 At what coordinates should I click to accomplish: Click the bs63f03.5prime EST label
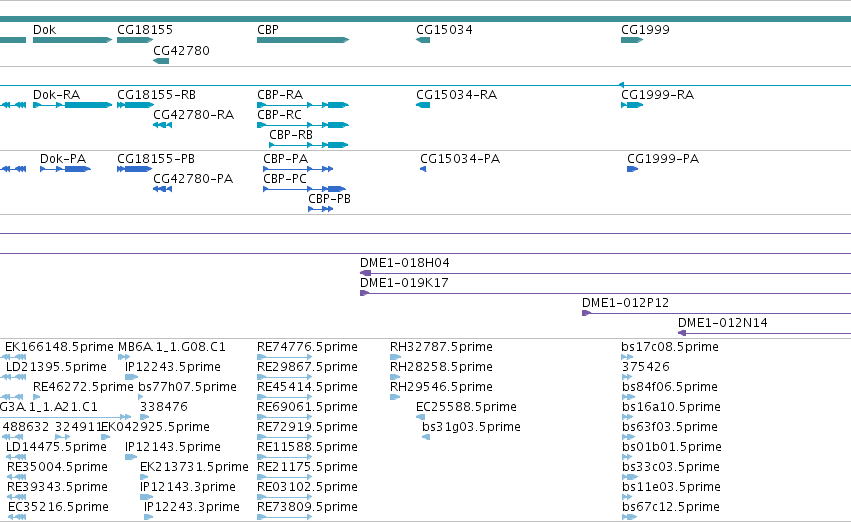point(670,427)
